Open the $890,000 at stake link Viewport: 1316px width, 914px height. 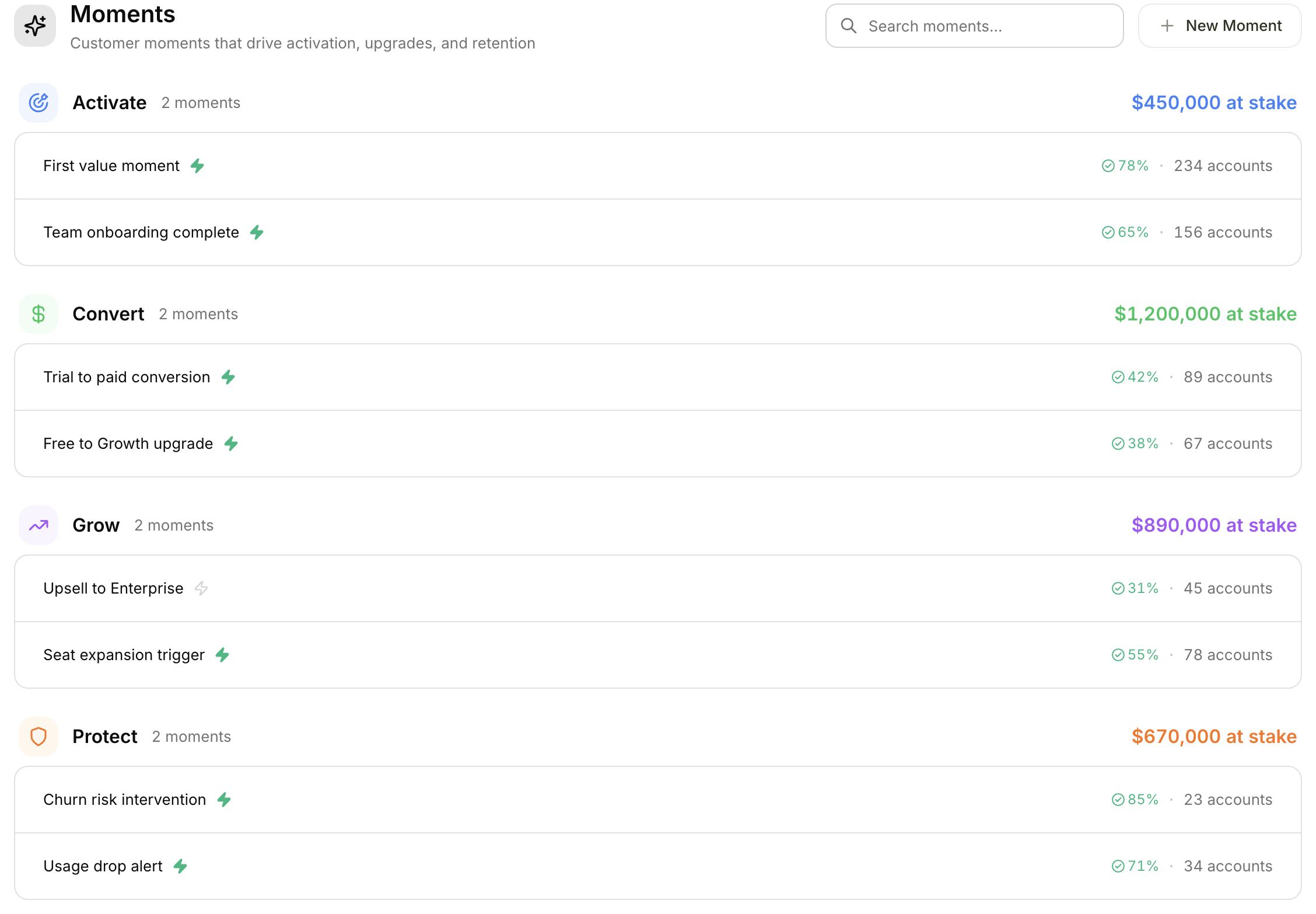(1214, 525)
